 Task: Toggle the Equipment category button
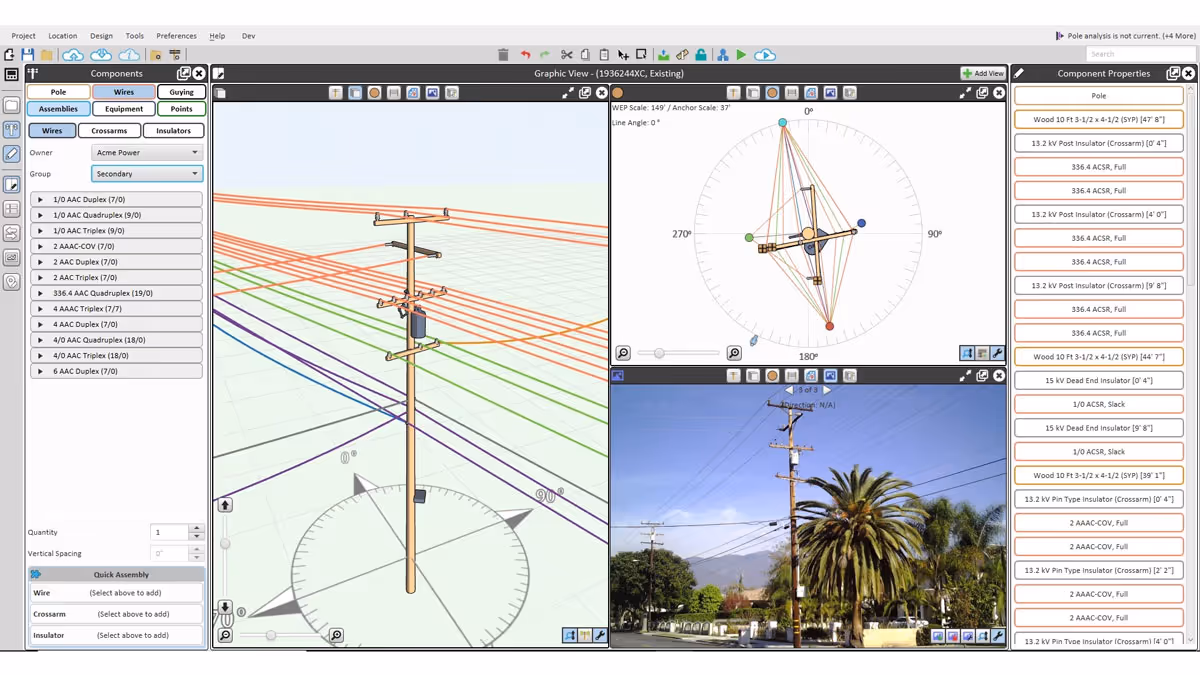[124, 109]
